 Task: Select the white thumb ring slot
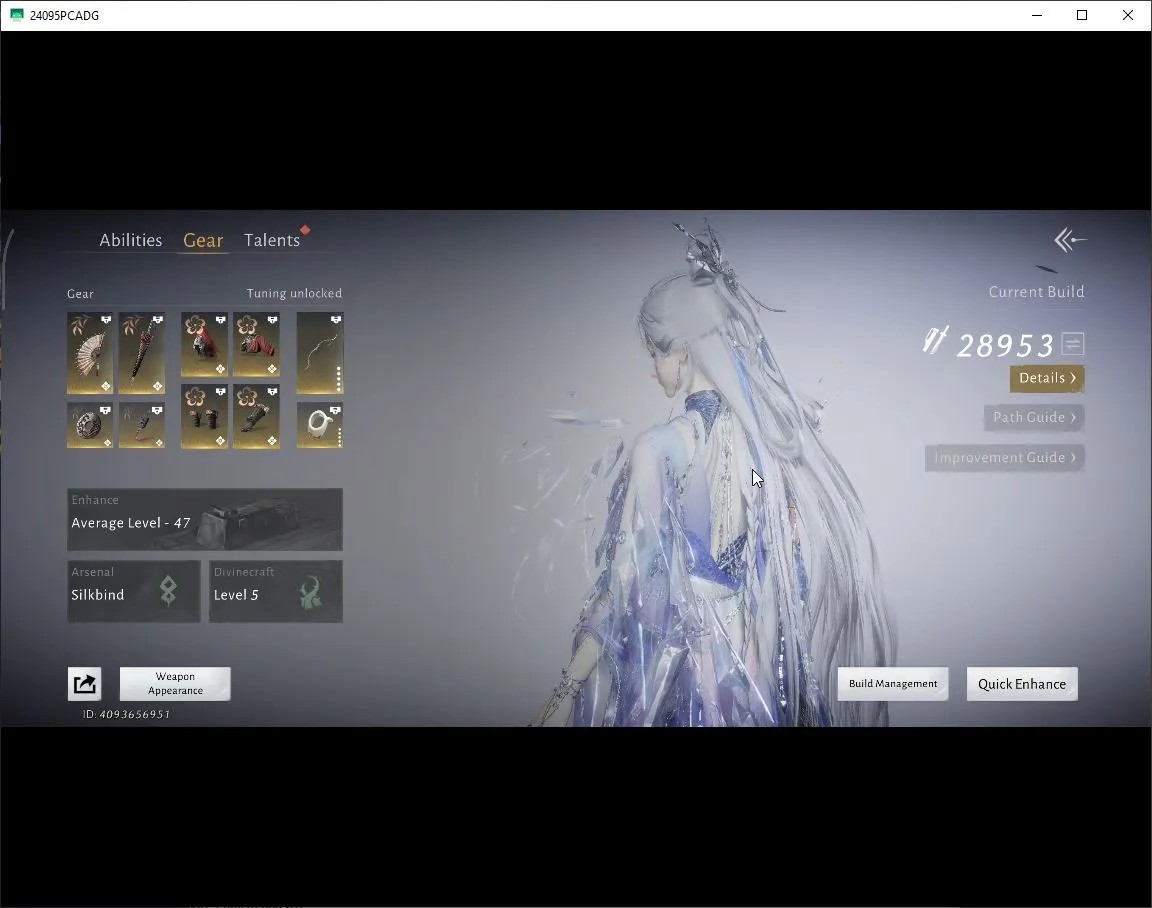pos(320,425)
